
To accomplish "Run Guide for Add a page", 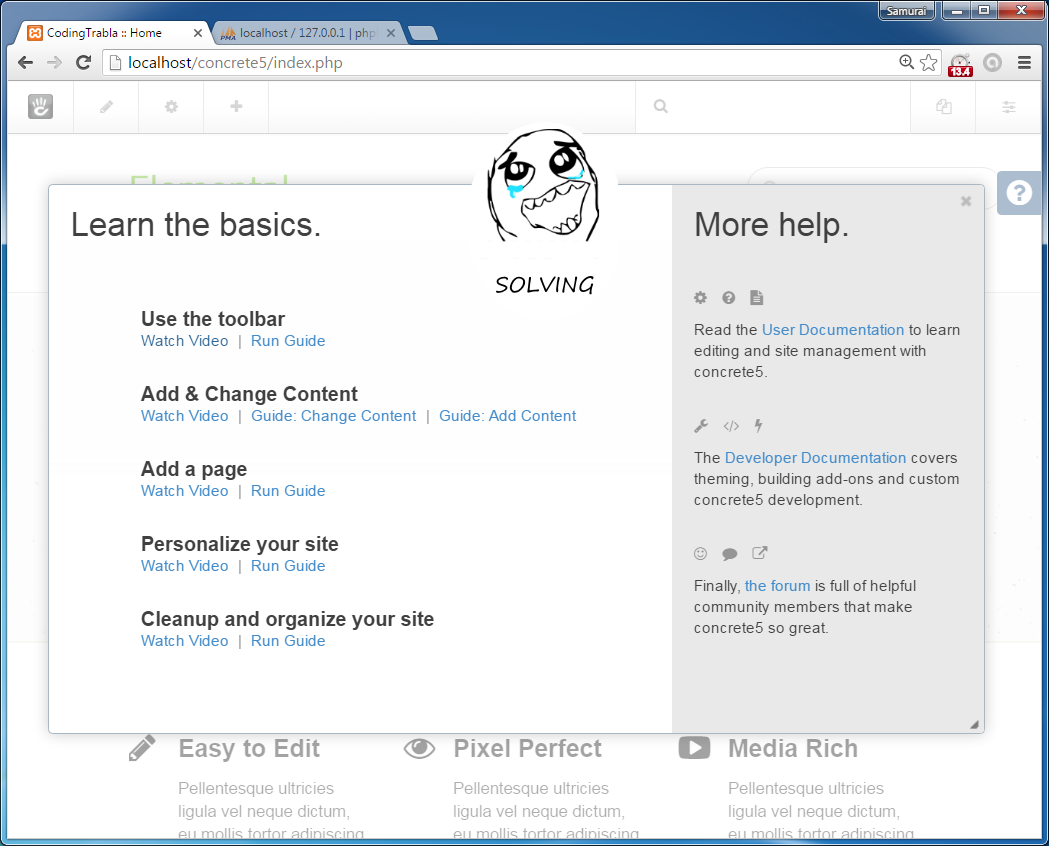I will pyautogui.click(x=288, y=491).
